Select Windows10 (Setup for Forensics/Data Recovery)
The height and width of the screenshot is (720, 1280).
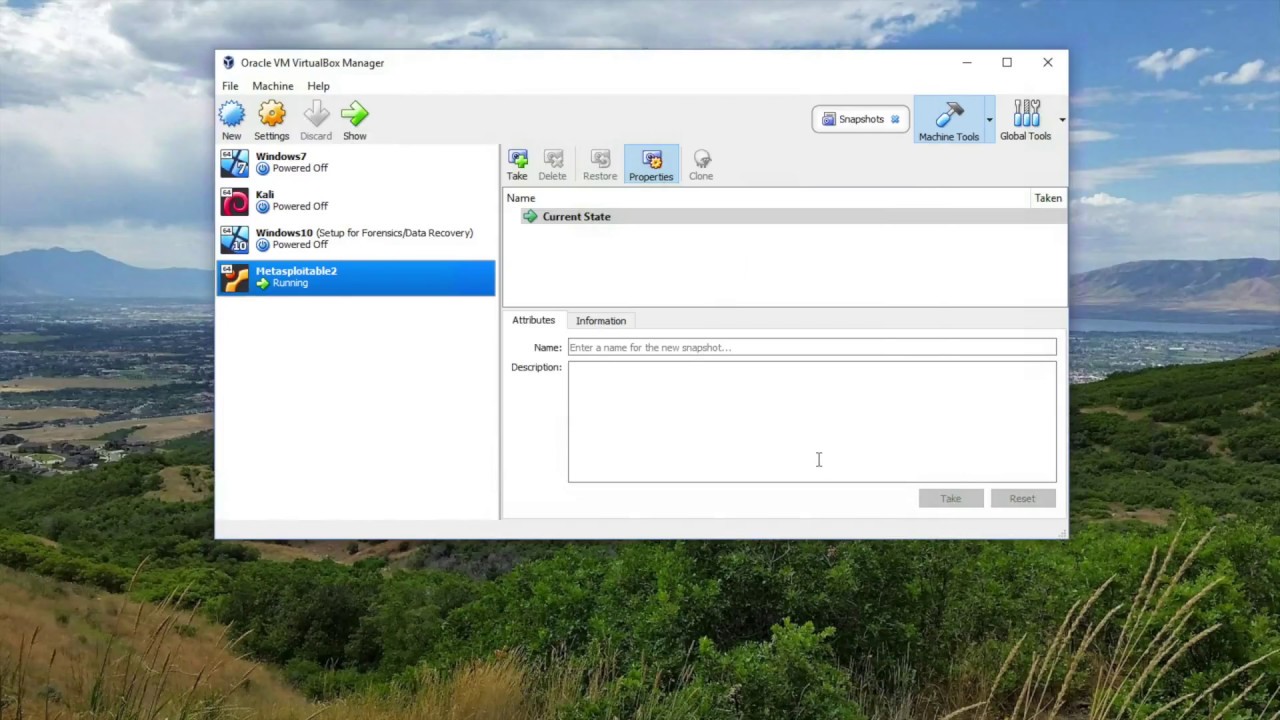(x=356, y=239)
